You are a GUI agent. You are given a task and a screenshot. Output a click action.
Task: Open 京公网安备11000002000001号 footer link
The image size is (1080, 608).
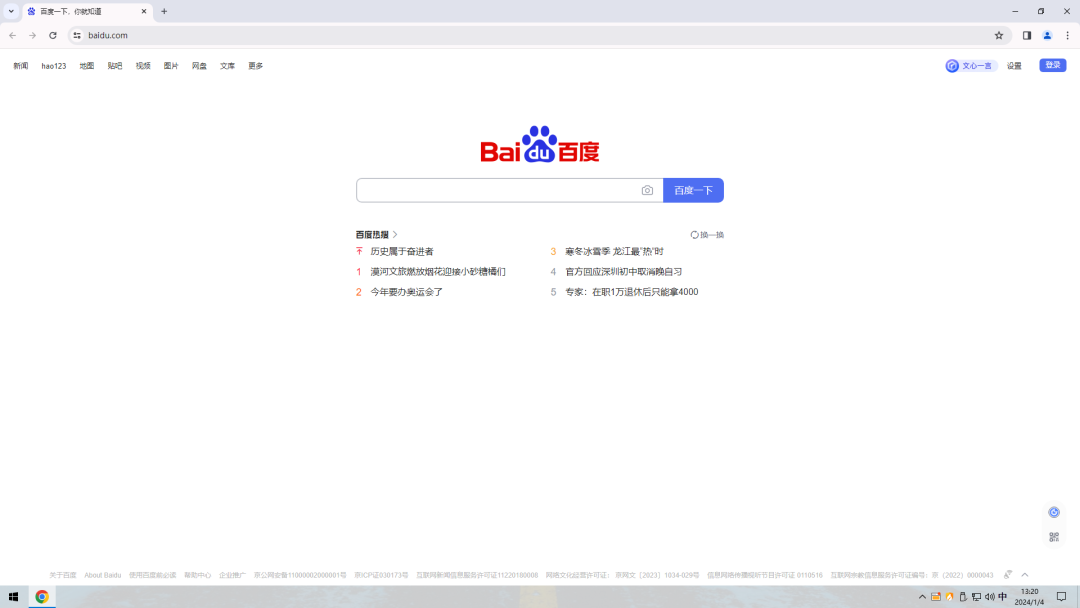(x=300, y=576)
